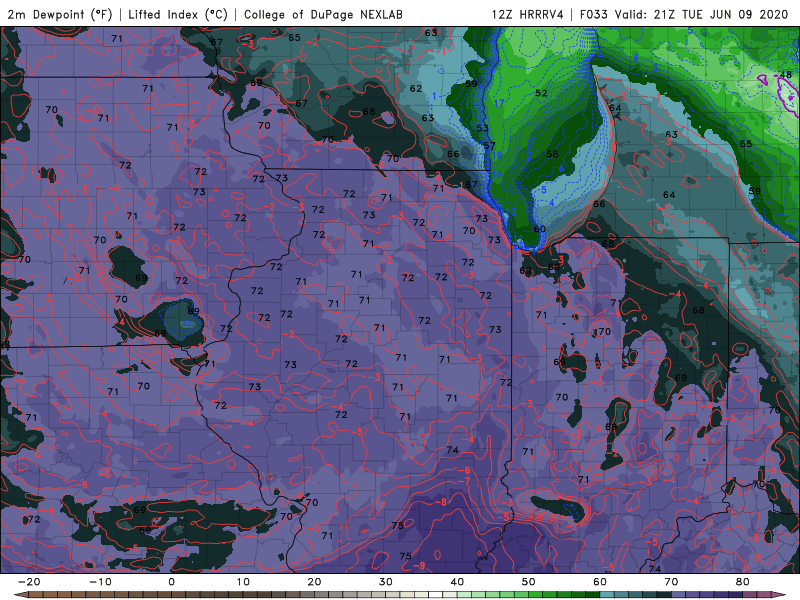800x600 pixels.
Task: Click the 60 label on the color scale
Action: (600, 582)
